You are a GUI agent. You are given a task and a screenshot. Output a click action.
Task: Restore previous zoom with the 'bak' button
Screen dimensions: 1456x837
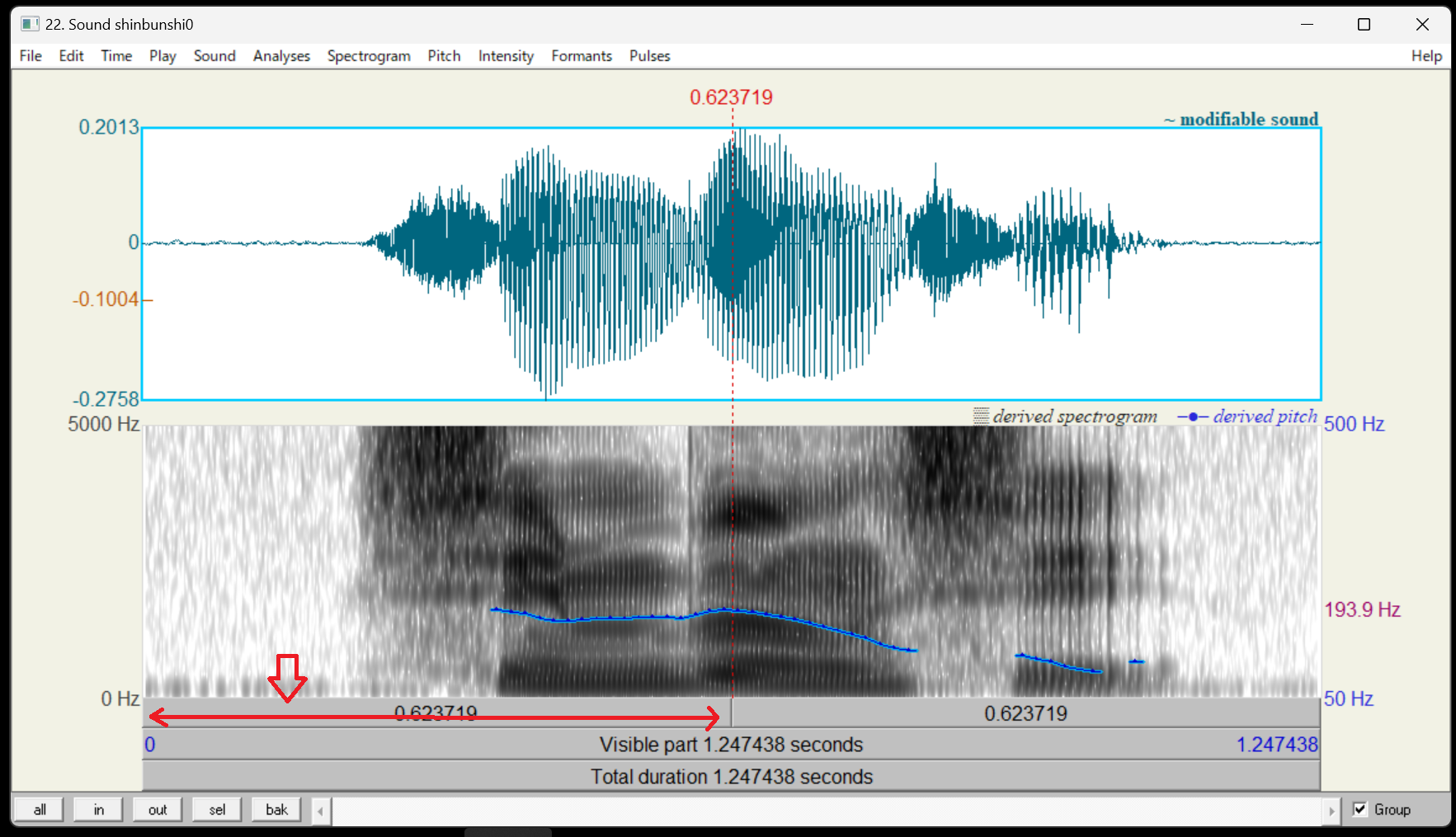pyautogui.click(x=276, y=809)
